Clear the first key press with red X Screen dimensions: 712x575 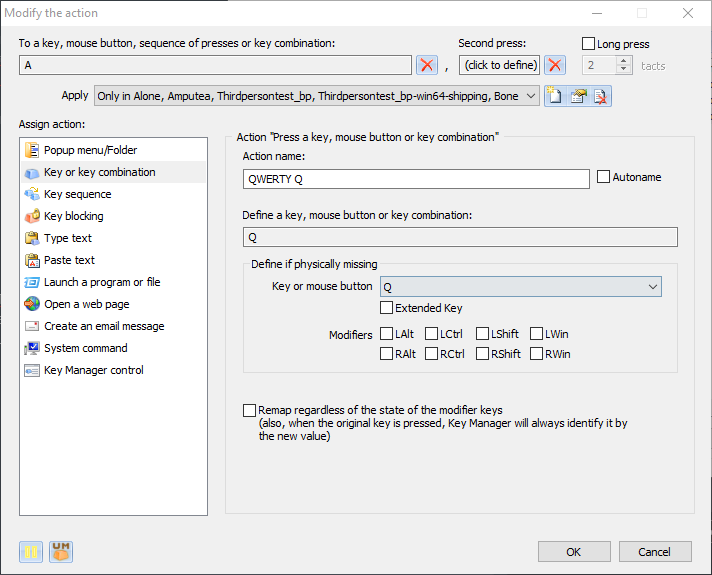tap(427, 65)
